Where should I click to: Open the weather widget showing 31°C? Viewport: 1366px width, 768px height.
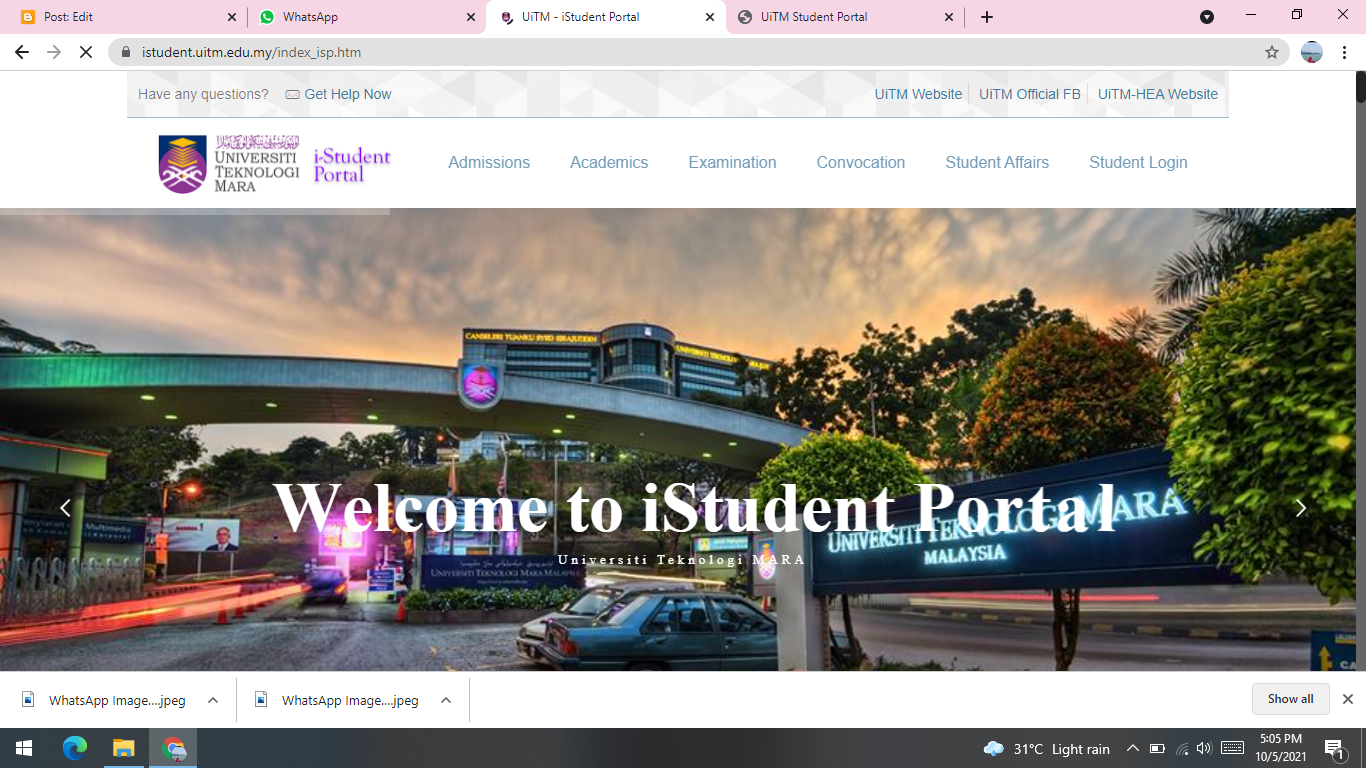[1047, 748]
